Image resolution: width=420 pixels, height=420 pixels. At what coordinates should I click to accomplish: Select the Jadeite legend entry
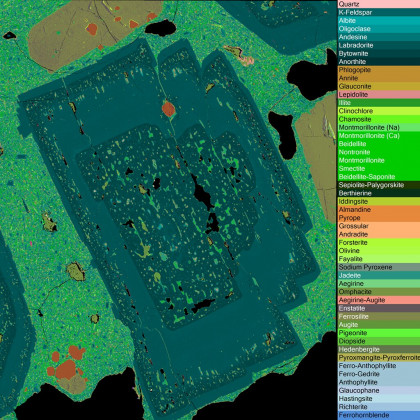(379, 275)
